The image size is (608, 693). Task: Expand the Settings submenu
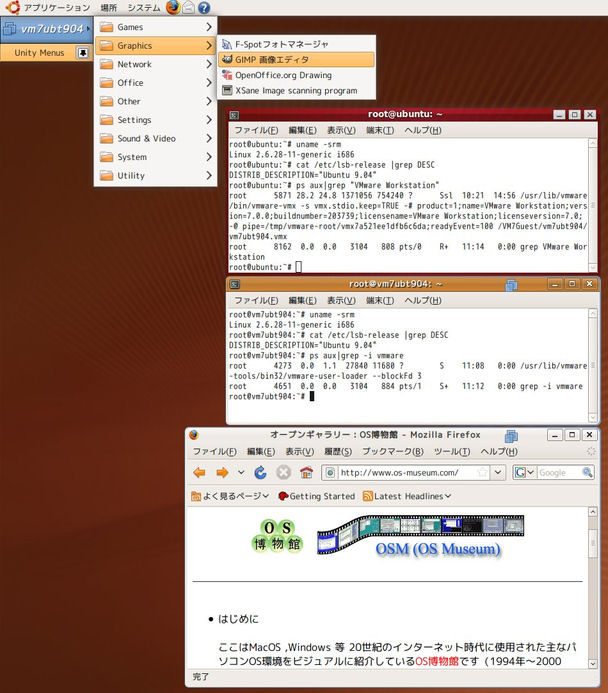(x=156, y=120)
